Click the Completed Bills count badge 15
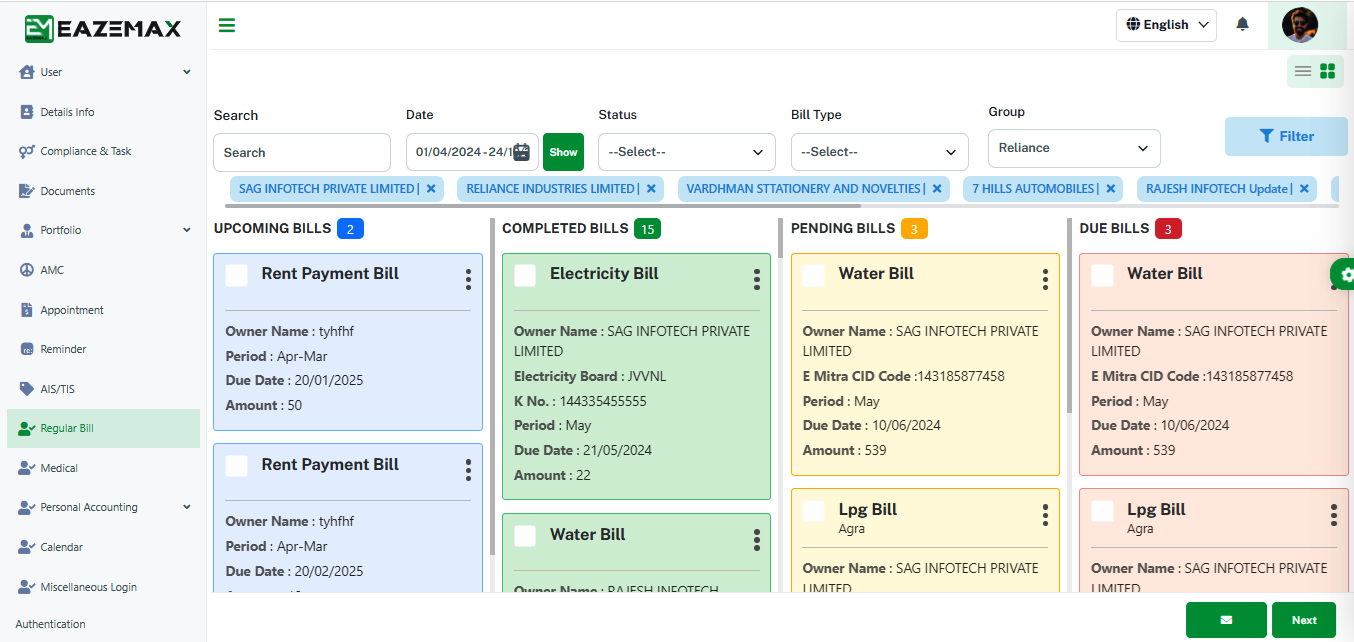Image resolution: width=1354 pixels, height=642 pixels. (x=648, y=229)
